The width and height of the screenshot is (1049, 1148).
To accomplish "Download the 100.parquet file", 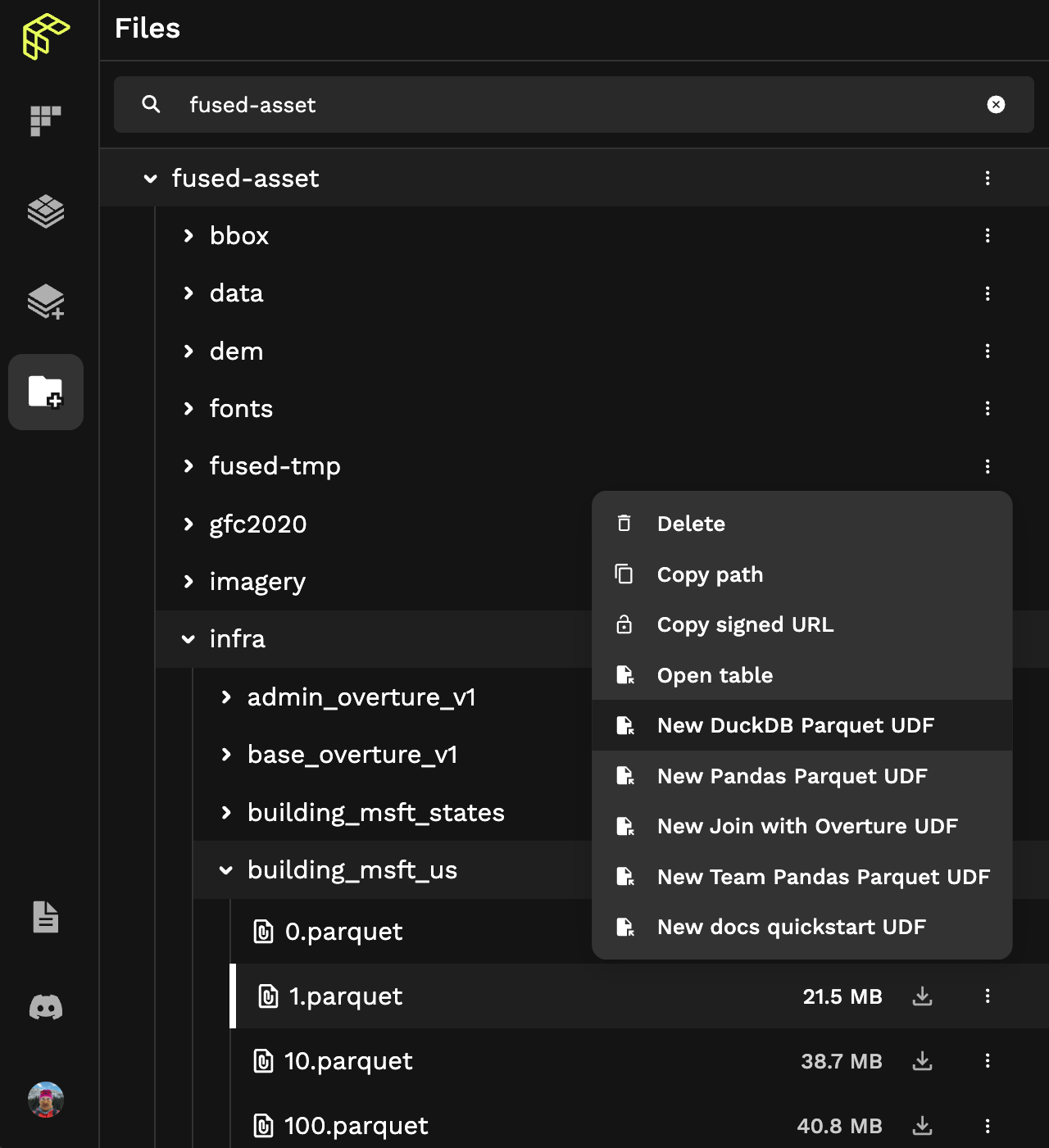I will (x=923, y=1126).
